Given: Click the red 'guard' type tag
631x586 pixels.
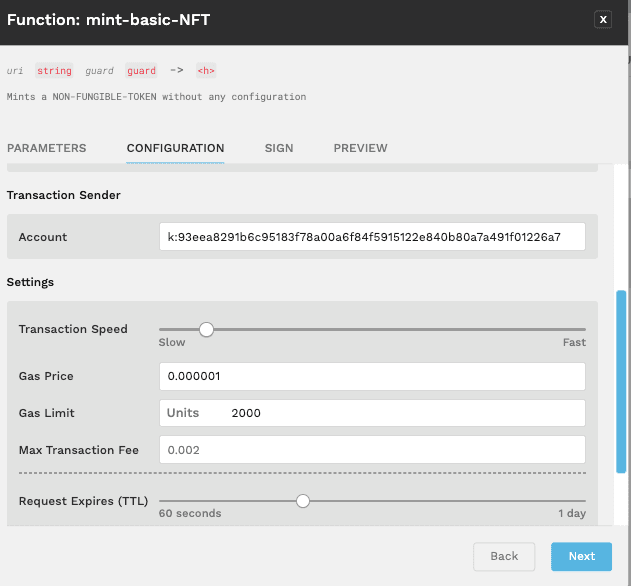Looking at the screenshot, I should click(x=141, y=71).
